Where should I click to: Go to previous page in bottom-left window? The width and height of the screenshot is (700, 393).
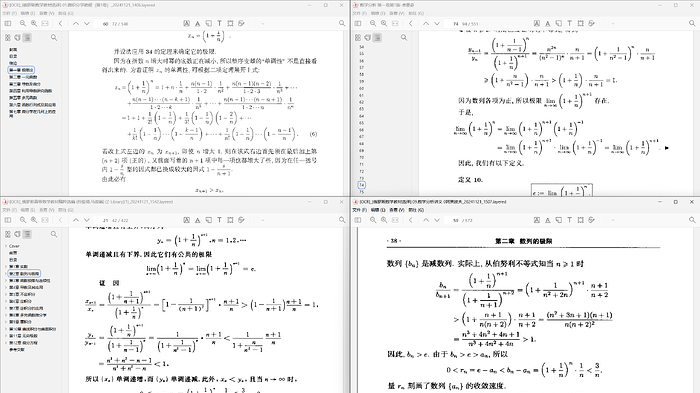click(x=76, y=220)
